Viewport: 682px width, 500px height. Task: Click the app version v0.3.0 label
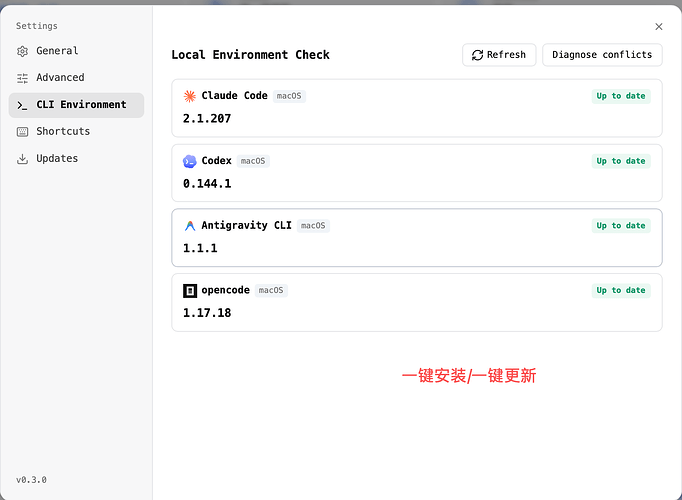pos(31,480)
